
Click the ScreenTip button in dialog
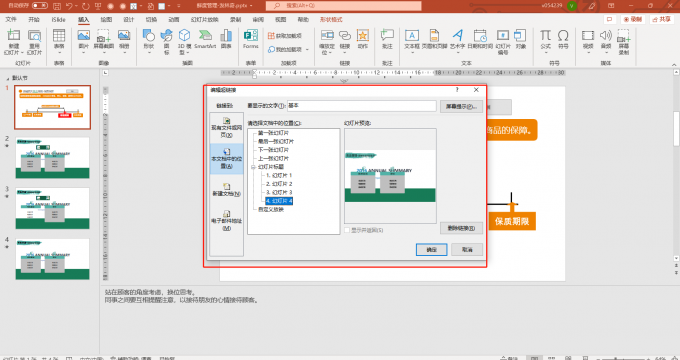pos(461,106)
